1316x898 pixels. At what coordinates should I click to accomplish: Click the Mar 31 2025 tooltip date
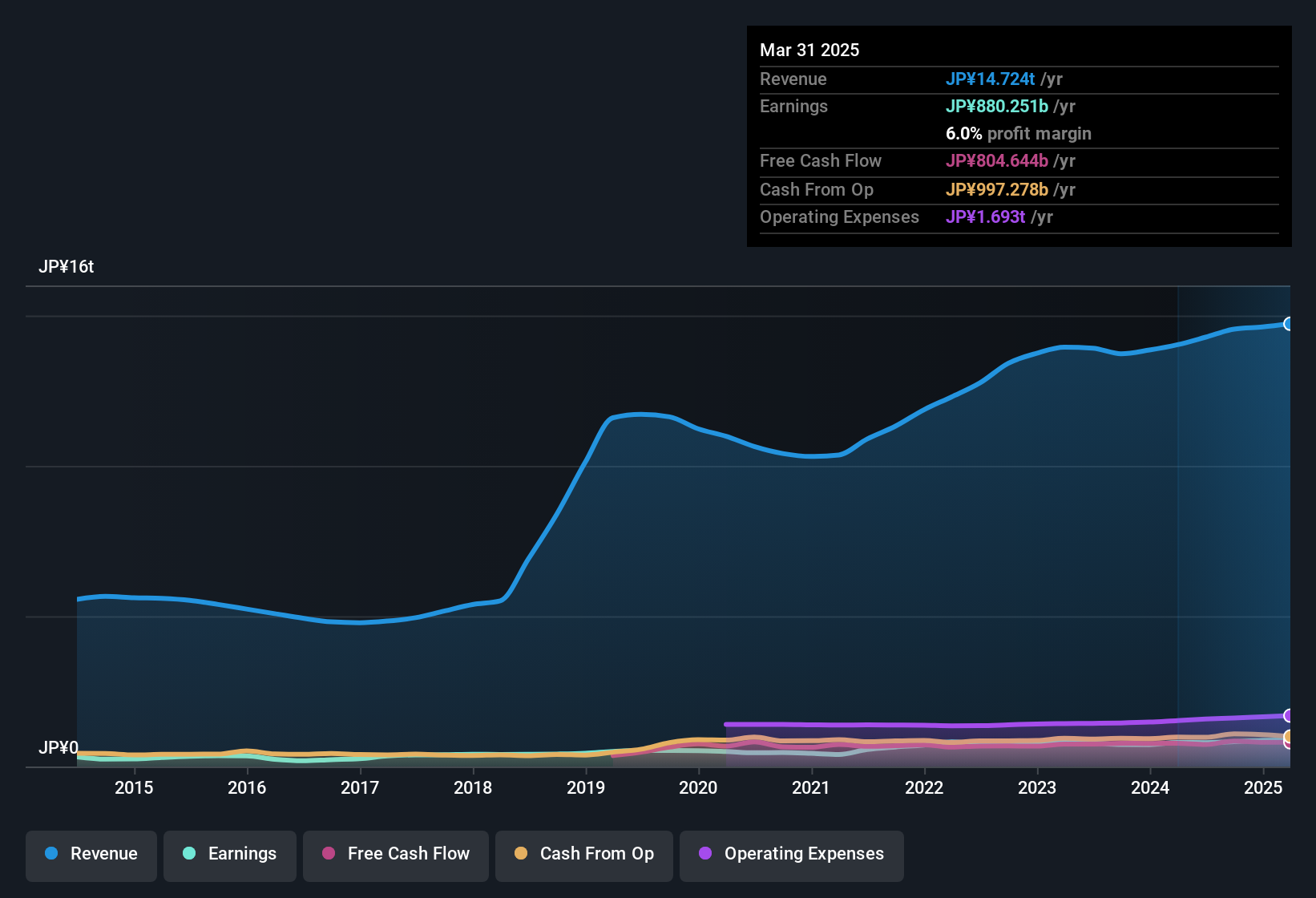(x=809, y=51)
